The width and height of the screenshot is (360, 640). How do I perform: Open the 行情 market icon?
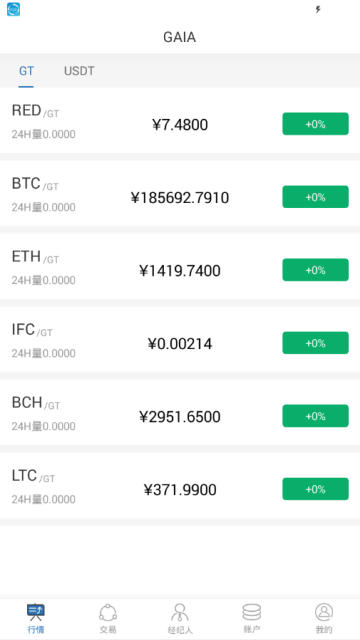pos(36,612)
